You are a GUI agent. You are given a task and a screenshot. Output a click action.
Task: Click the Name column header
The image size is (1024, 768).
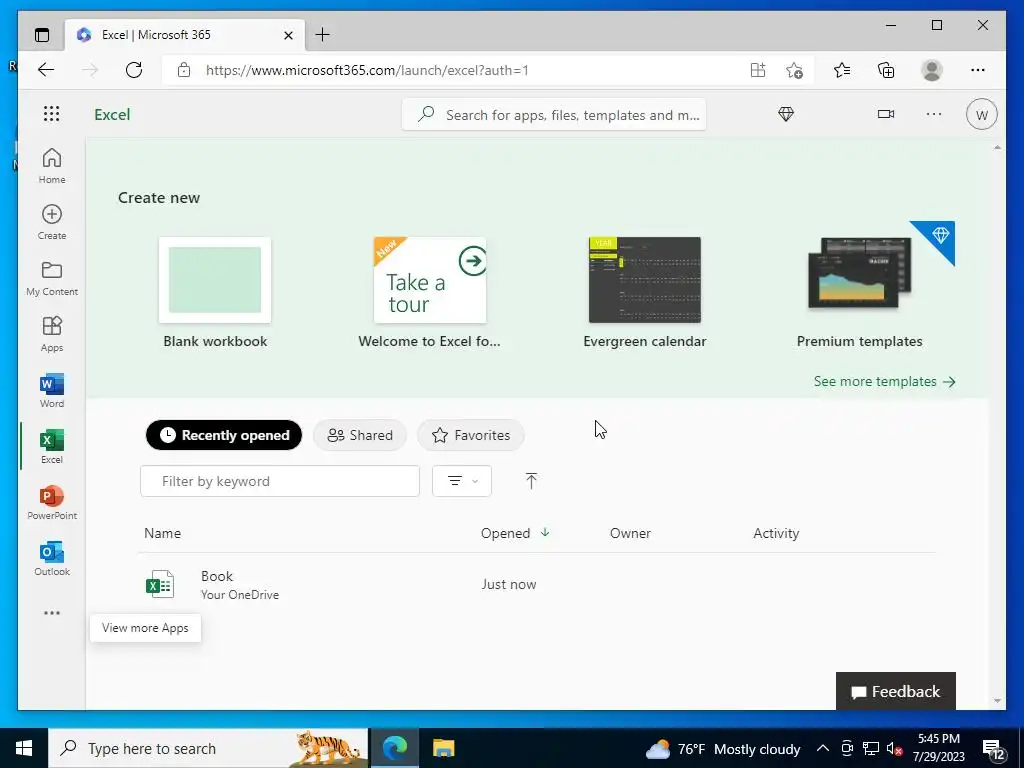[x=163, y=533]
